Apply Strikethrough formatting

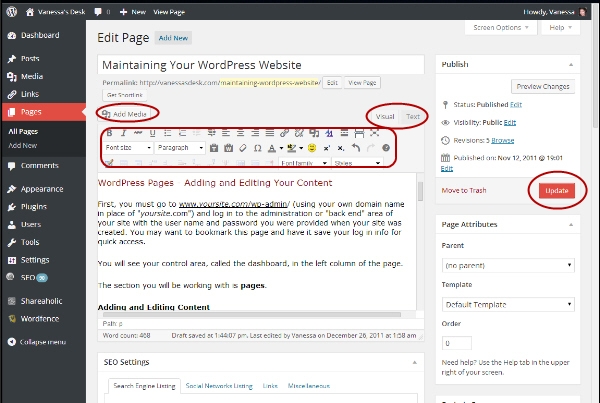[x=138, y=133]
